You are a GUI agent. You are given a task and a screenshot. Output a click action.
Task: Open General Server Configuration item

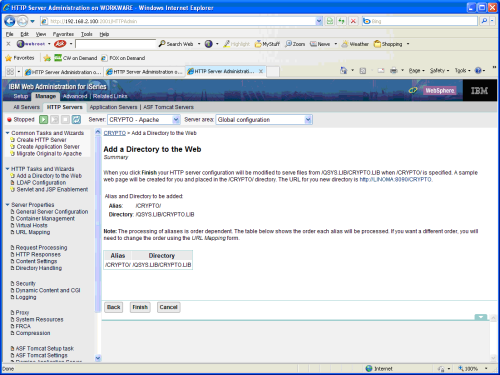52,212
